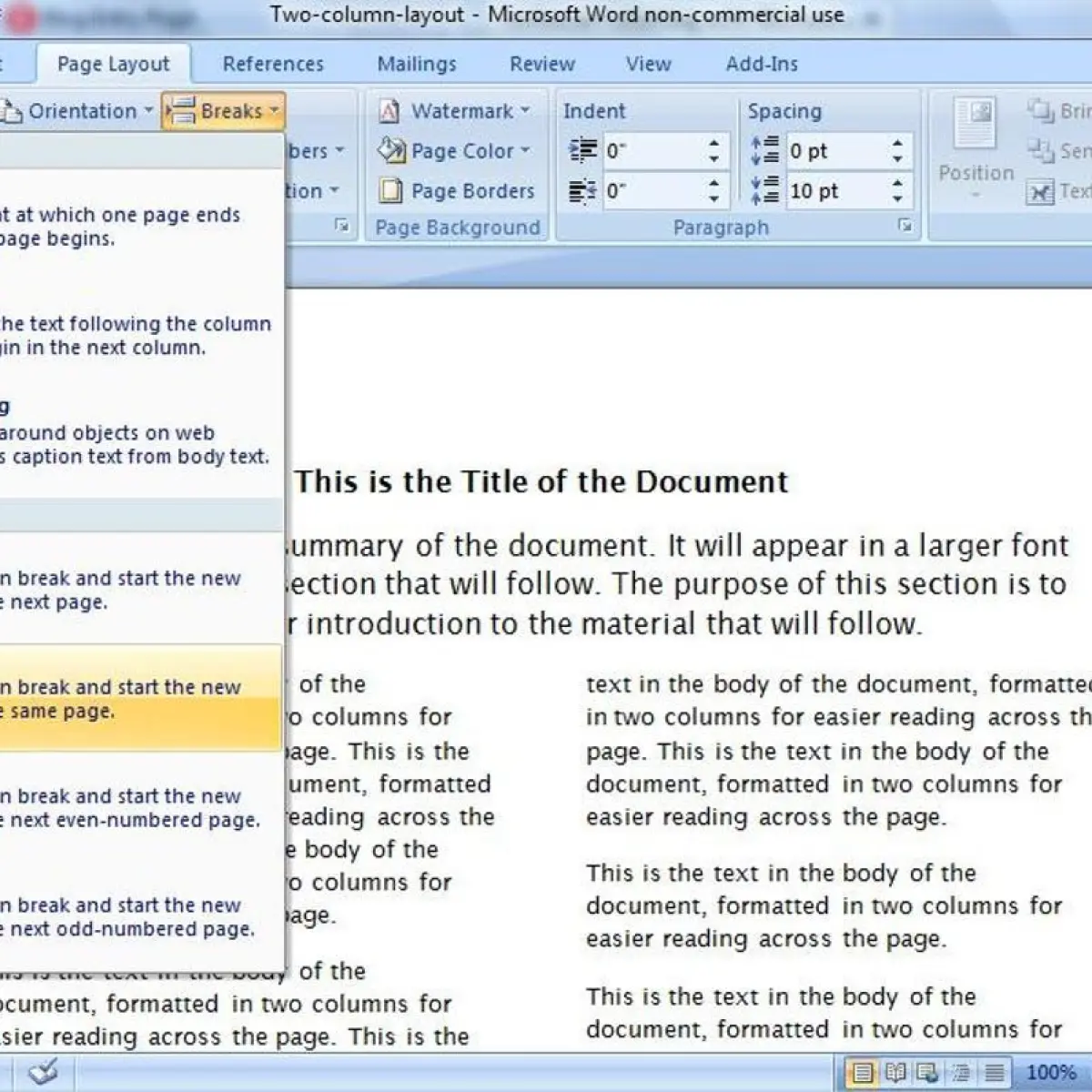Switch to the Page Layout tab

[113, 64]
